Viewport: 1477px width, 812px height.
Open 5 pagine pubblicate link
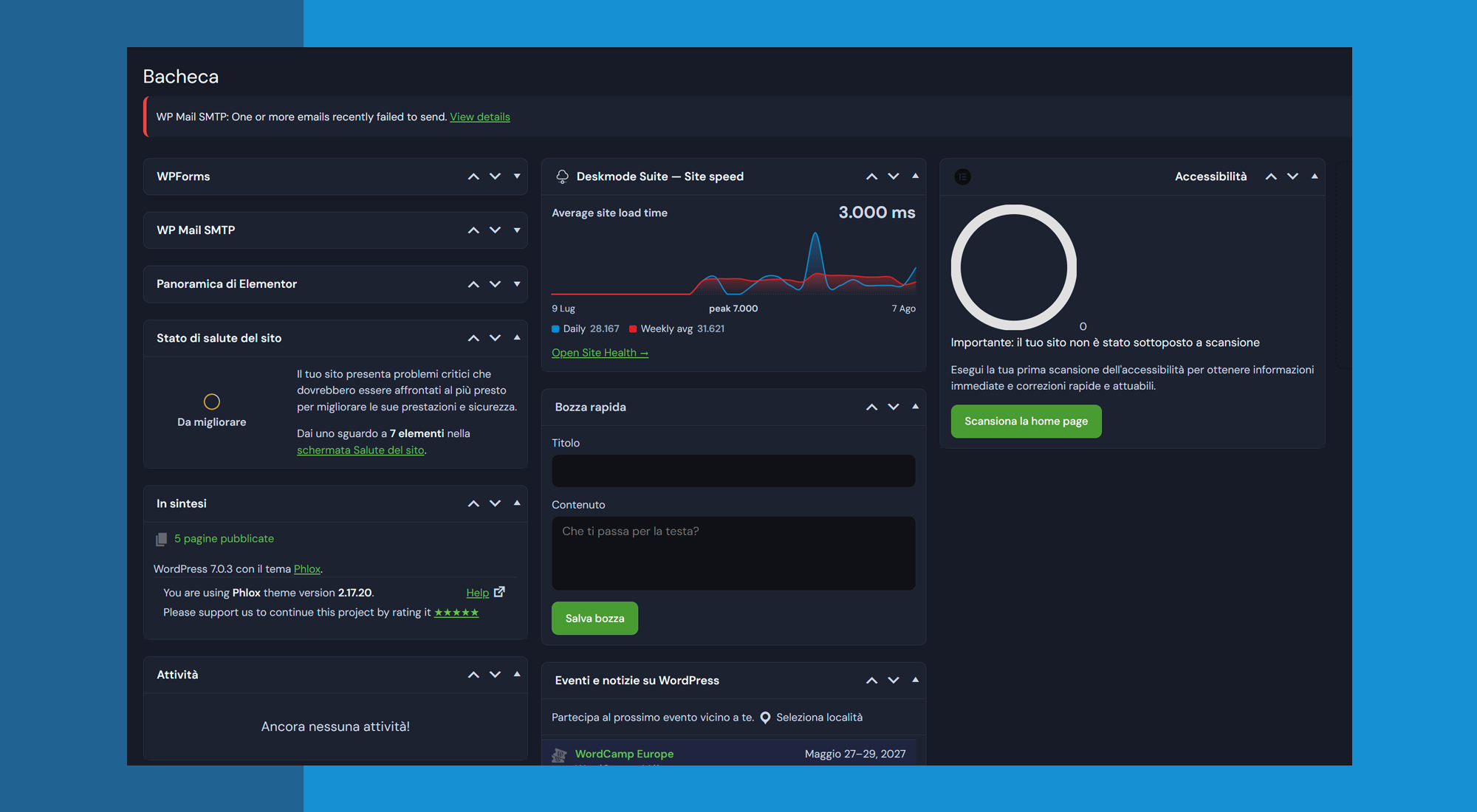[224, 539]
